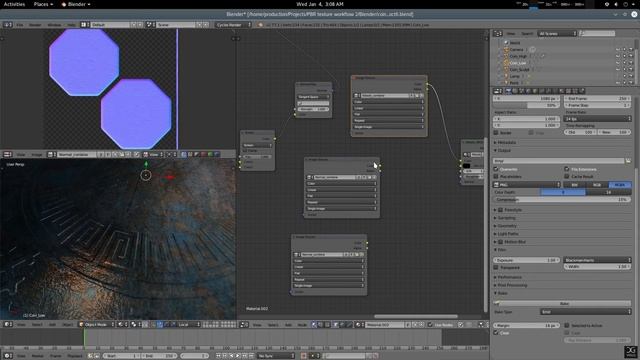
Task: Open the Blender application menu in top bar
Action: click(x=76, y=4)
